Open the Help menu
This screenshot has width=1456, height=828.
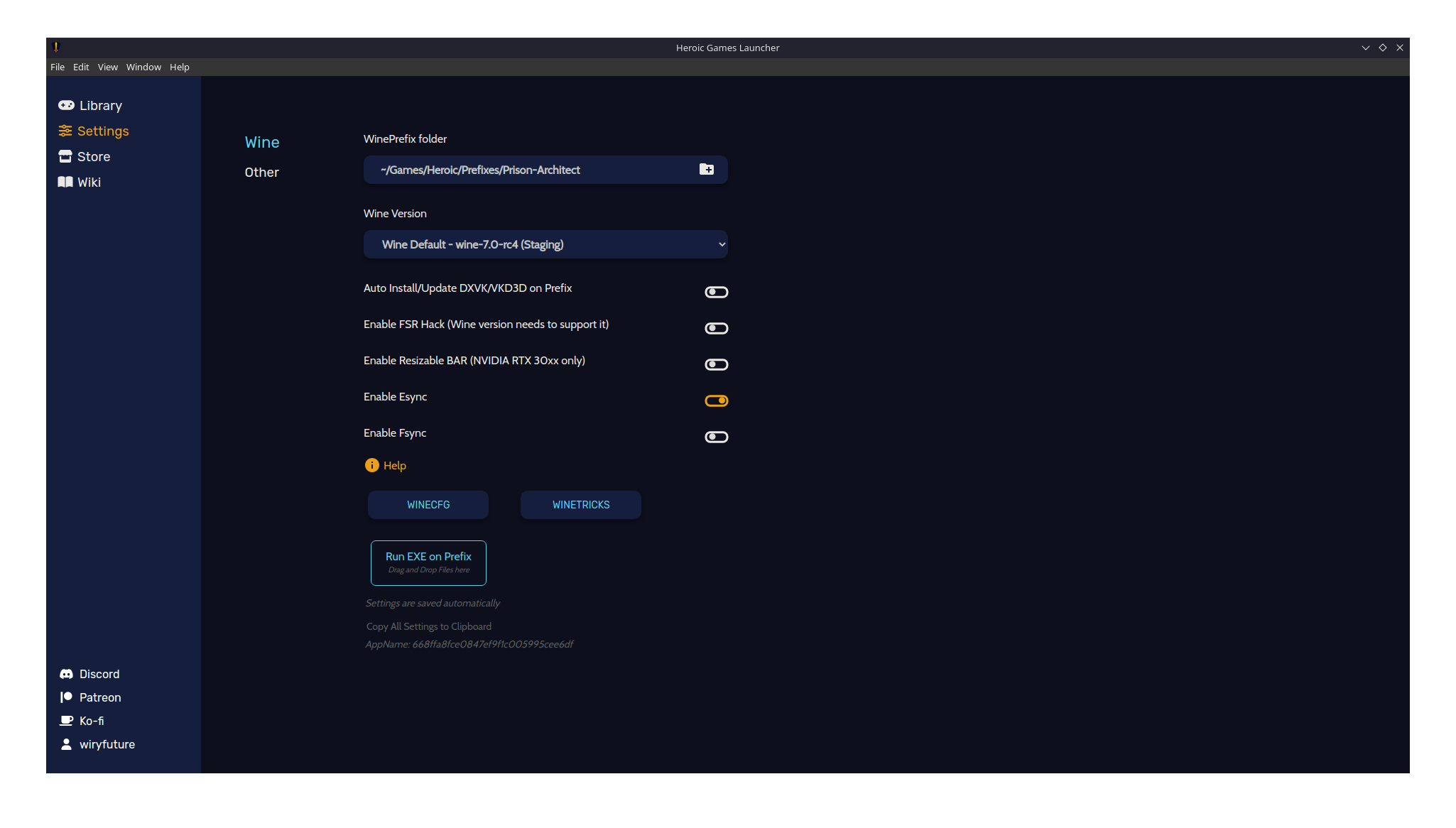click(x=179, y=67)
